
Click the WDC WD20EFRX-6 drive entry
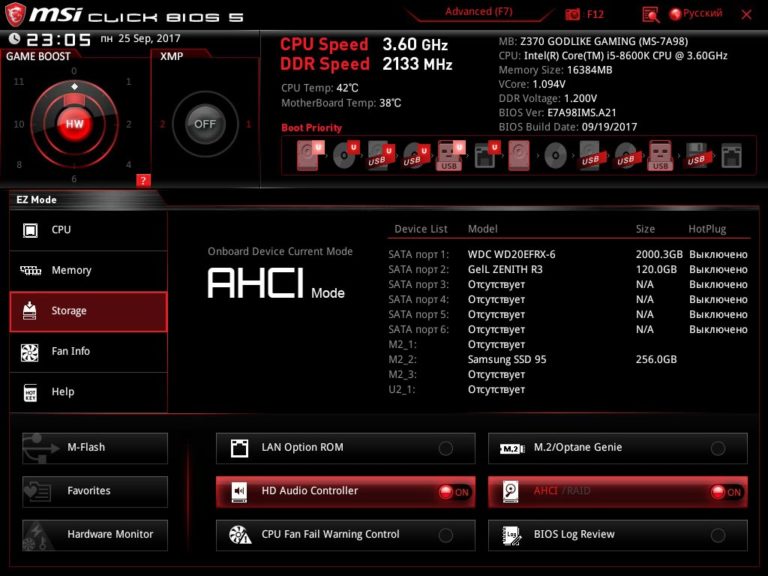511,255
